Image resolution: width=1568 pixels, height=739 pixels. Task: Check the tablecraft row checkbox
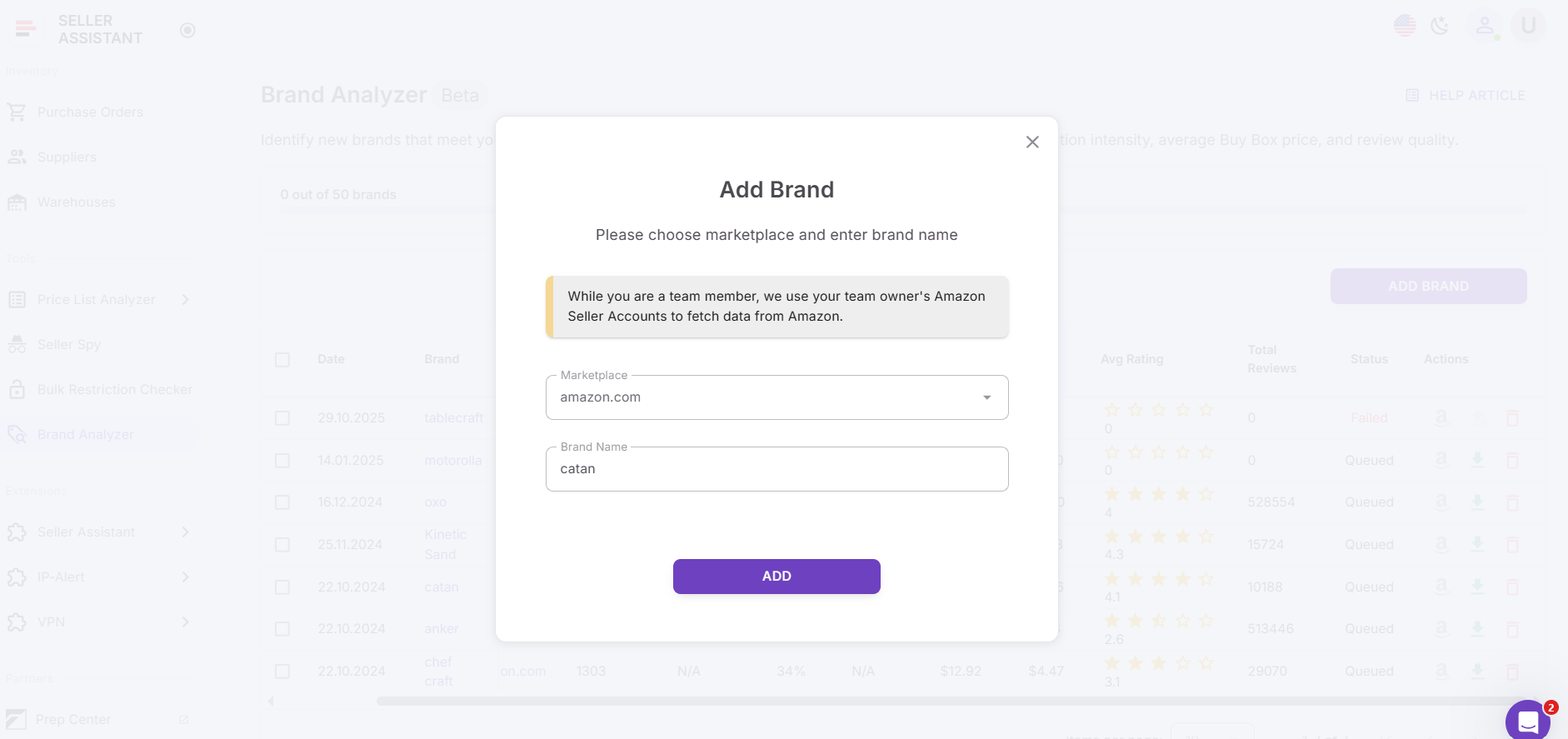[282, 418]
